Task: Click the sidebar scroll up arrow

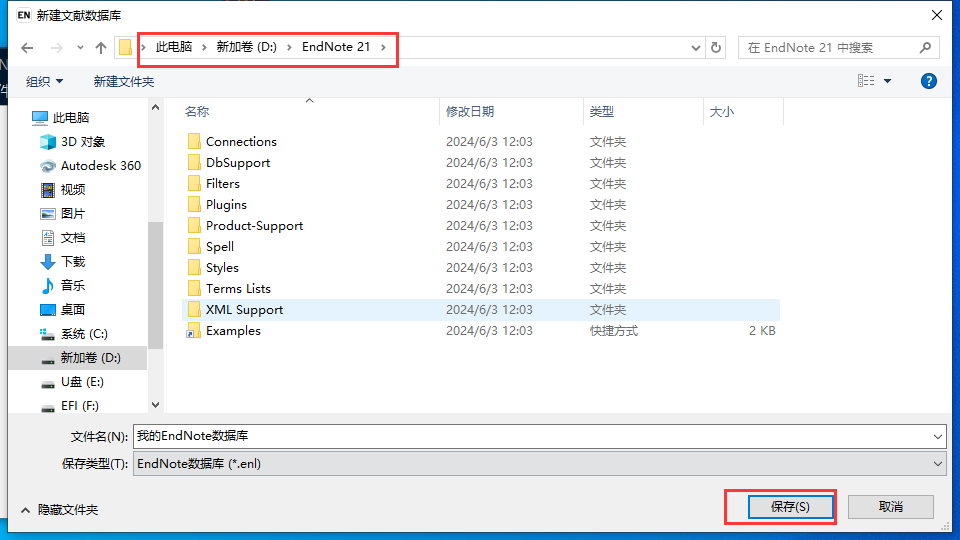Action: click(x=156, y=108)
